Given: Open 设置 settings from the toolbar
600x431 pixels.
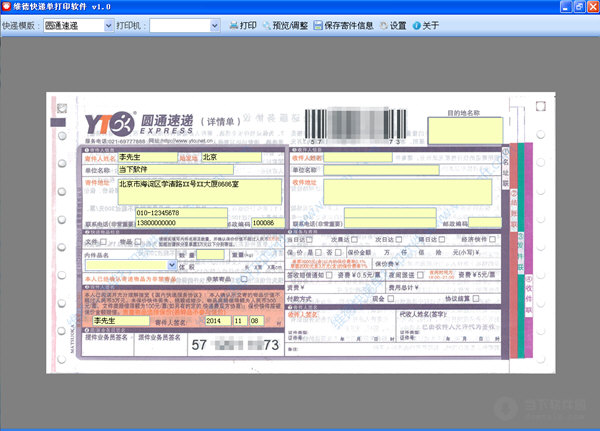Looking at the screenshot, I should (x=393, y=26).
